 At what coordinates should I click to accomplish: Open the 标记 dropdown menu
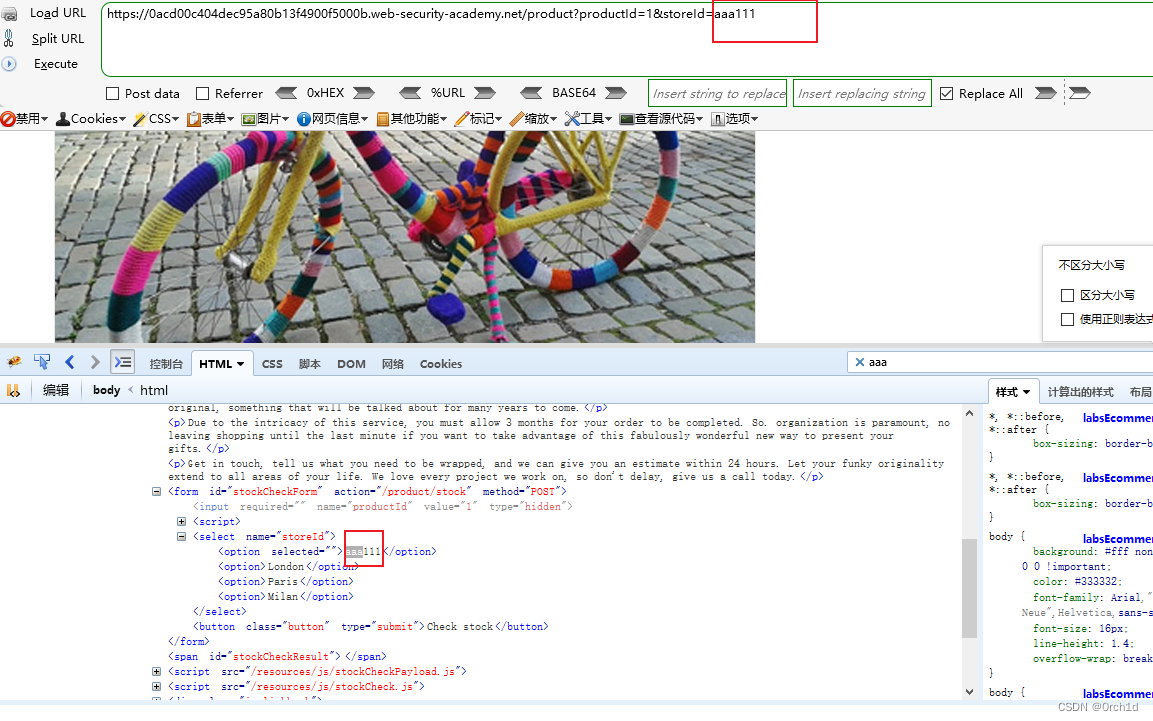click(479, 118)
